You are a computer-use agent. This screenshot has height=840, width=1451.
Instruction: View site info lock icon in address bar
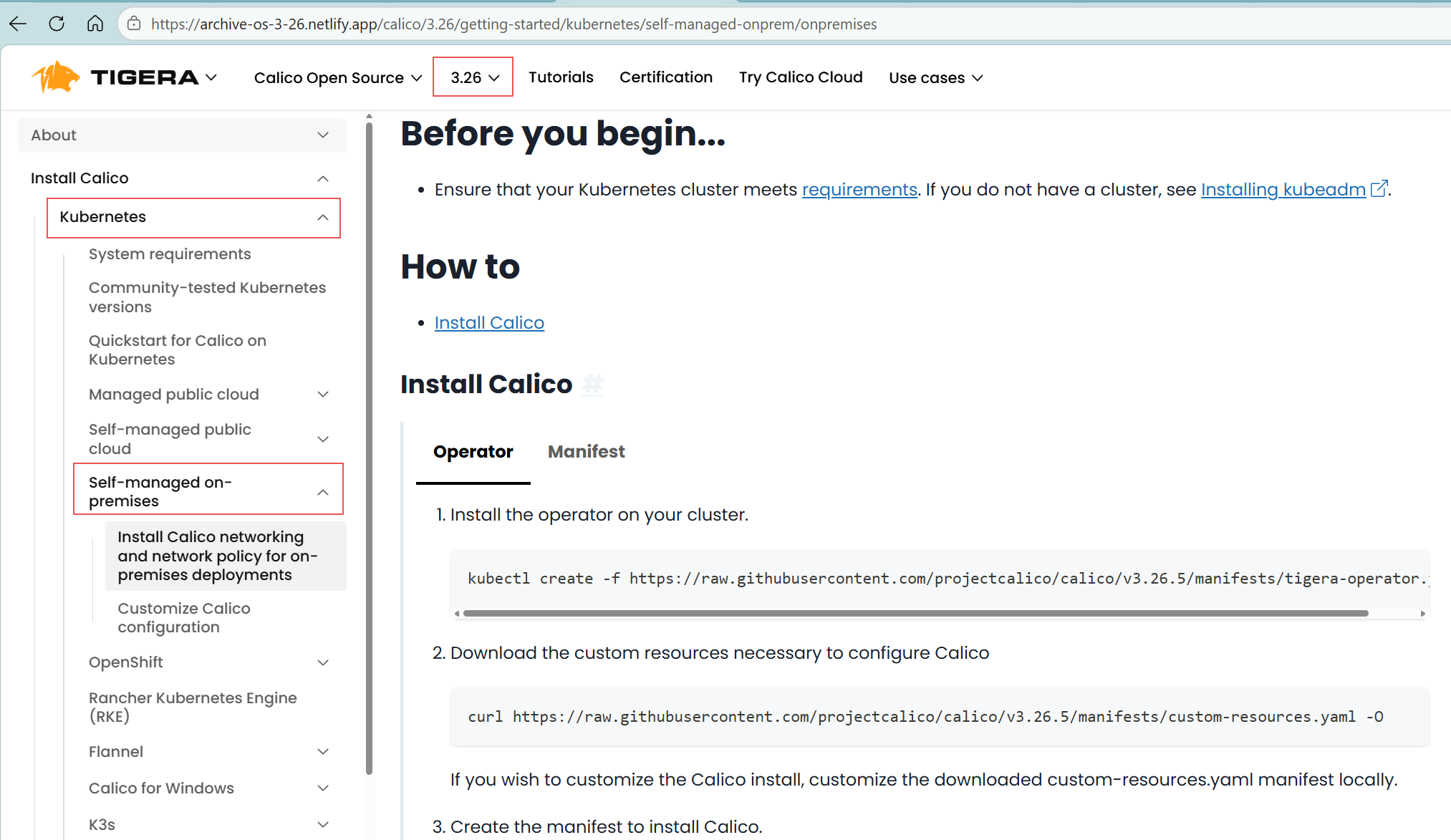pyautogui.click(x=134, y=24)
